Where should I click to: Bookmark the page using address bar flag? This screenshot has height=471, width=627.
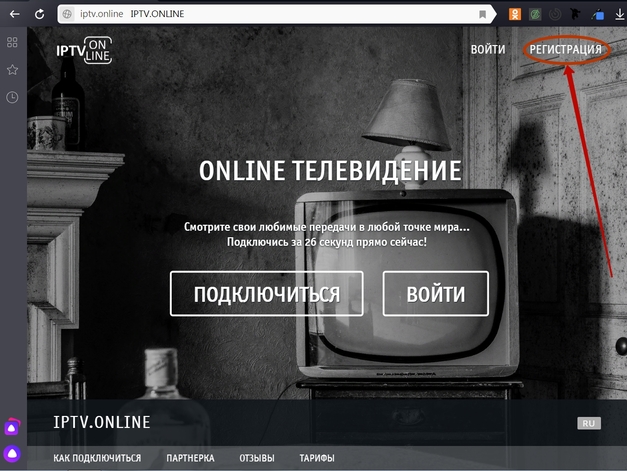click(x=483, y=14)
